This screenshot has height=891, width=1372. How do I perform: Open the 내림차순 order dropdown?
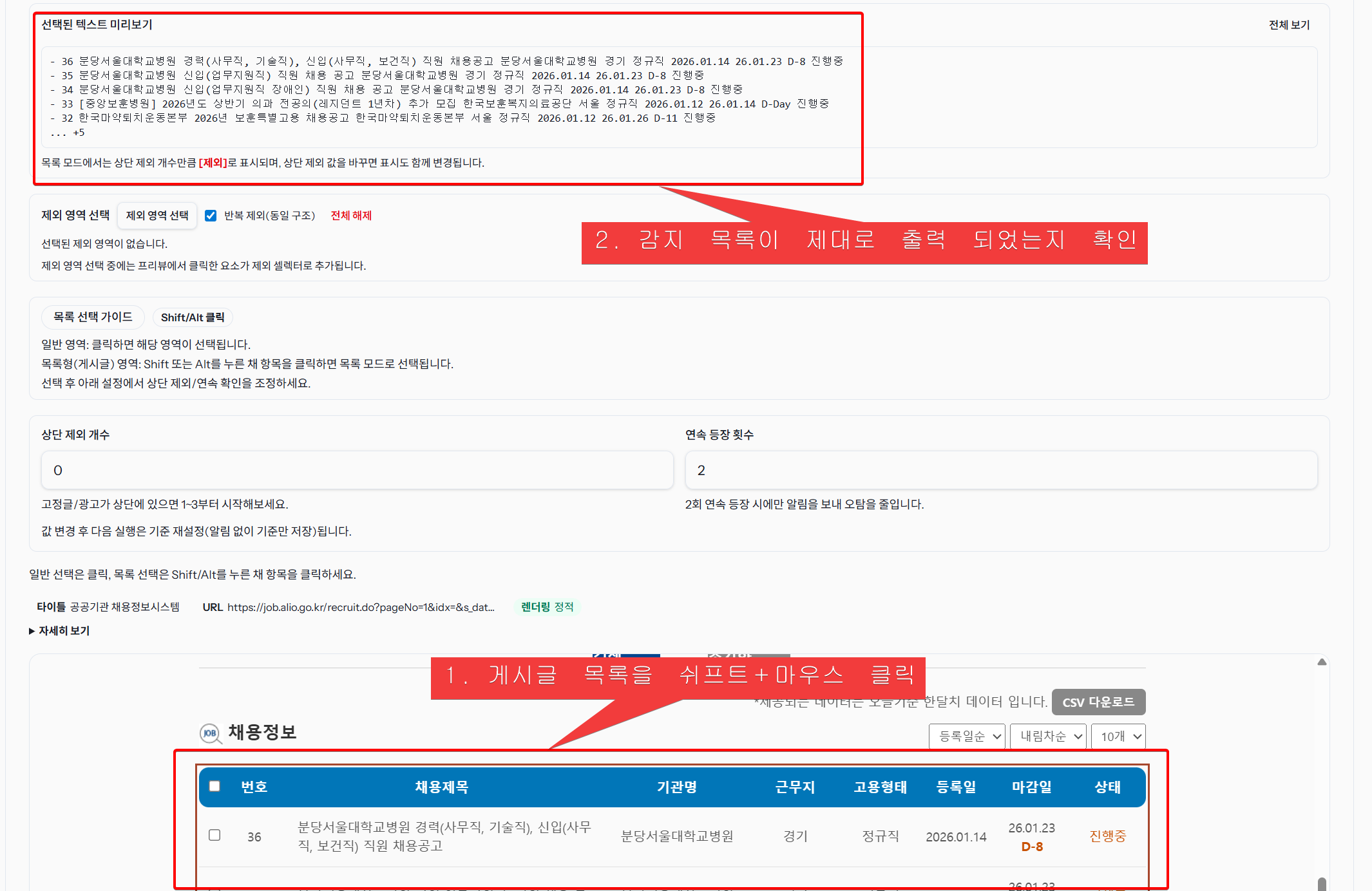(x=1048, y=736)
